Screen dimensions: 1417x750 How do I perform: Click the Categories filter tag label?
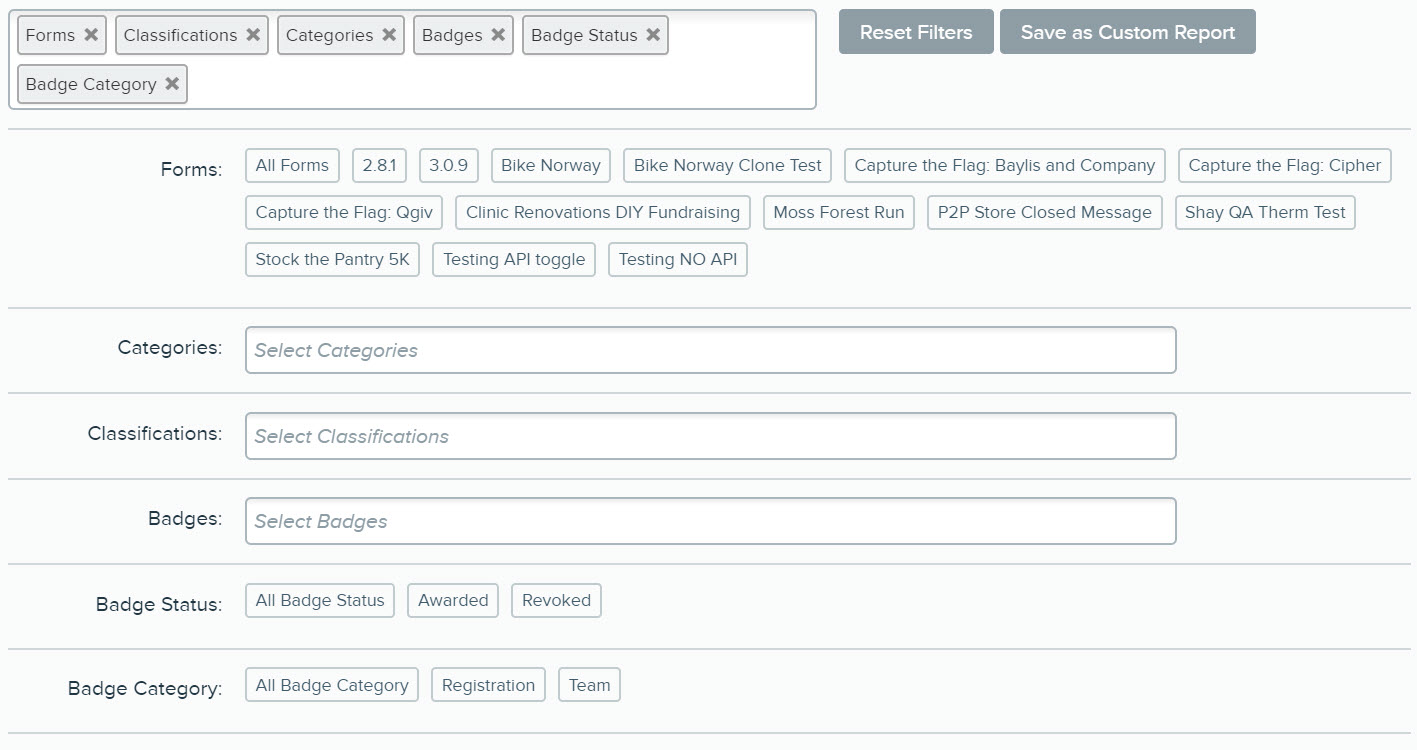(329, 35)
